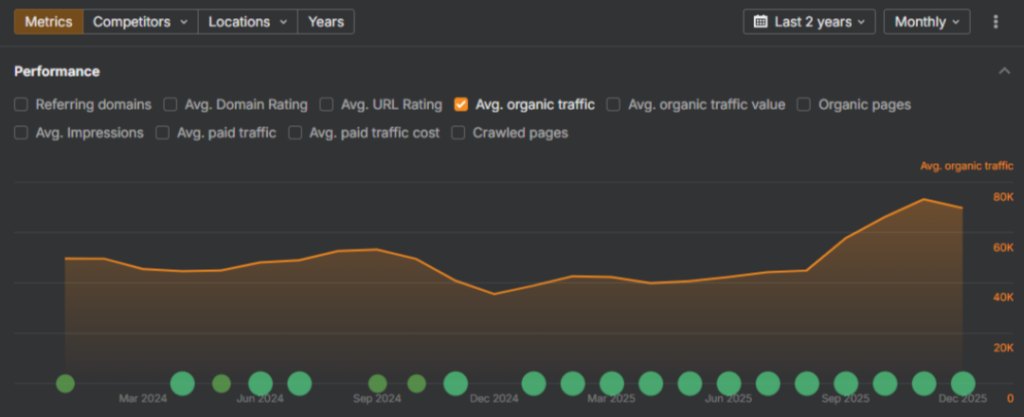1024x417 pixels.
Task: Open the Last 2 years dropdown
Action: tap(809, 22)
